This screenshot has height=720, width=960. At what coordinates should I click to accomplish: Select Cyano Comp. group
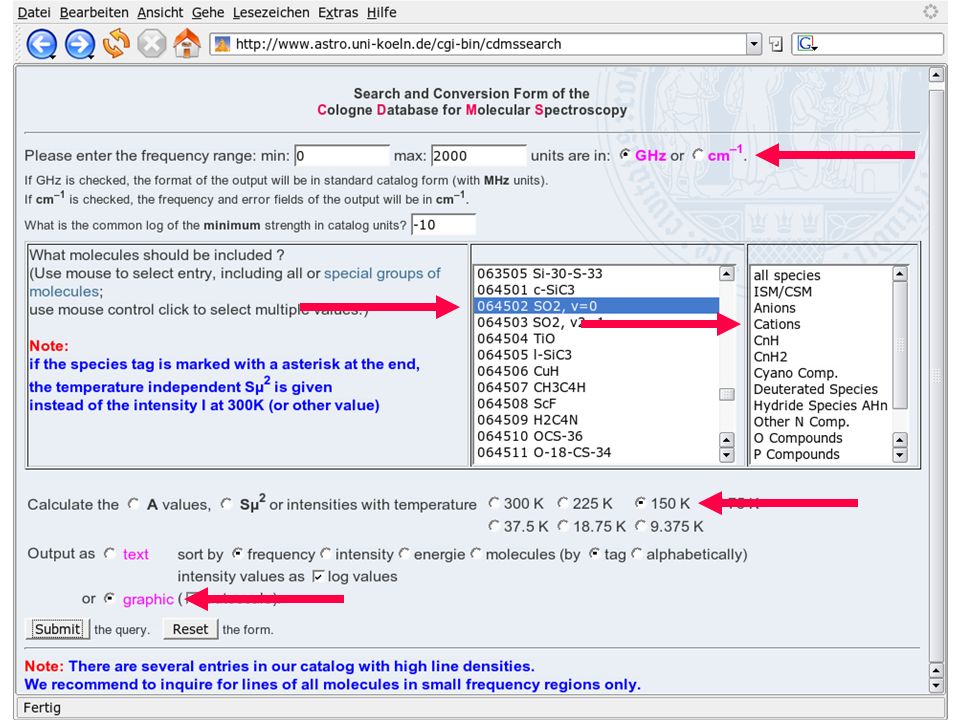[x=822, y=373]
